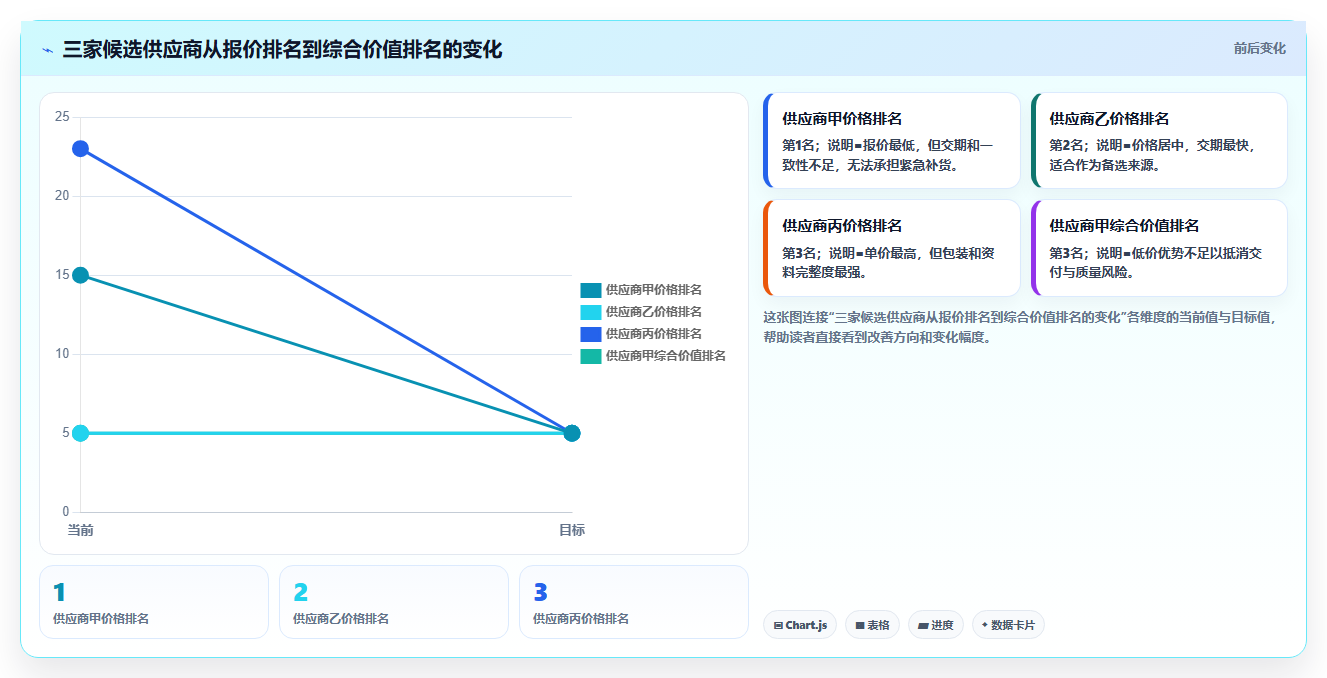This screenshot has height=678, width=1327.
Task: Click the icon in 进度 tag
Action: pos(923,626)
